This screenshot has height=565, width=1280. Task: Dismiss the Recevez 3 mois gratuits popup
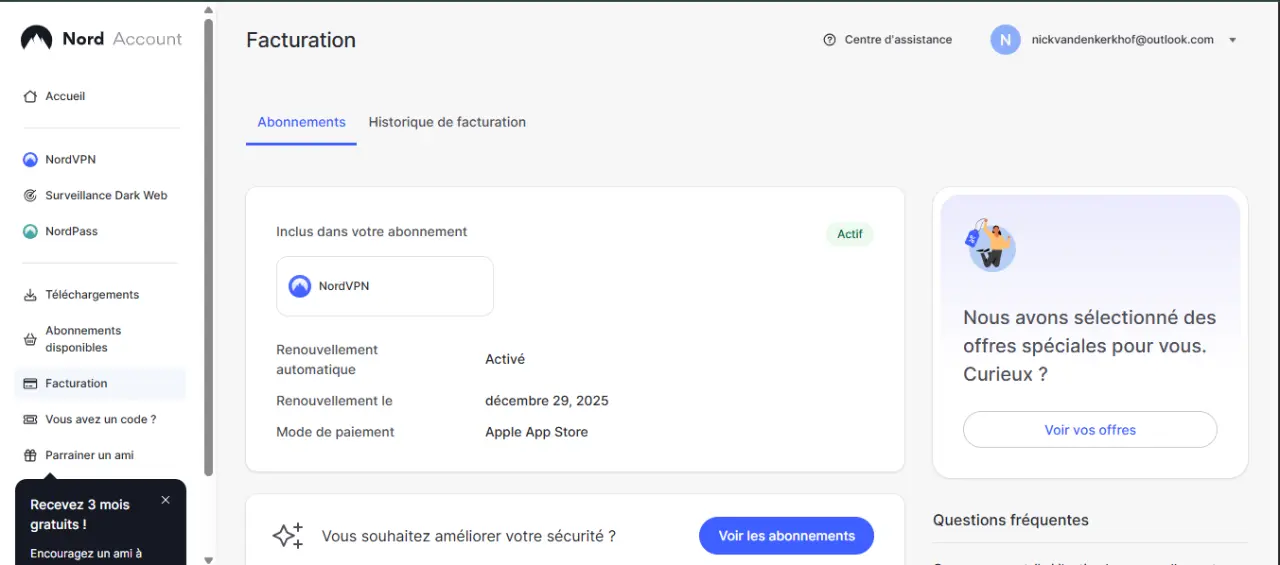[x=165, y=500]
